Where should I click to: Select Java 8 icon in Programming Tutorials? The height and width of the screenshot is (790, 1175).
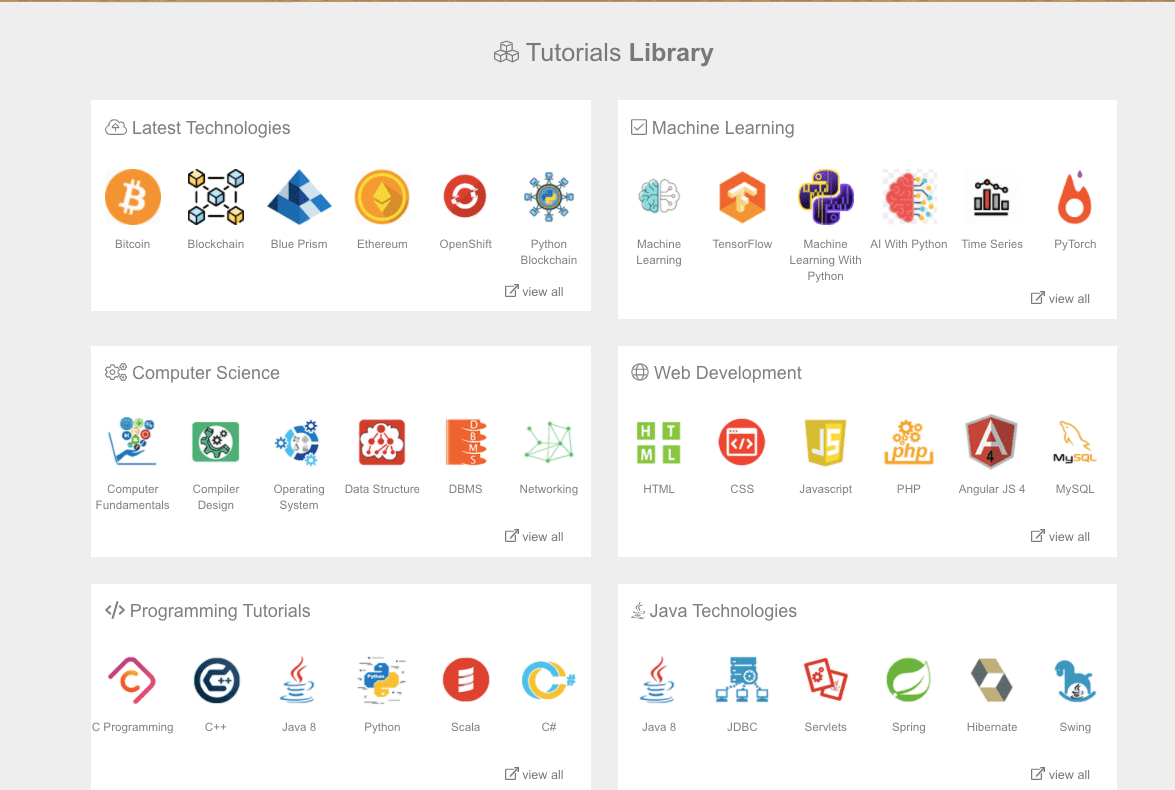pos(298,680)
